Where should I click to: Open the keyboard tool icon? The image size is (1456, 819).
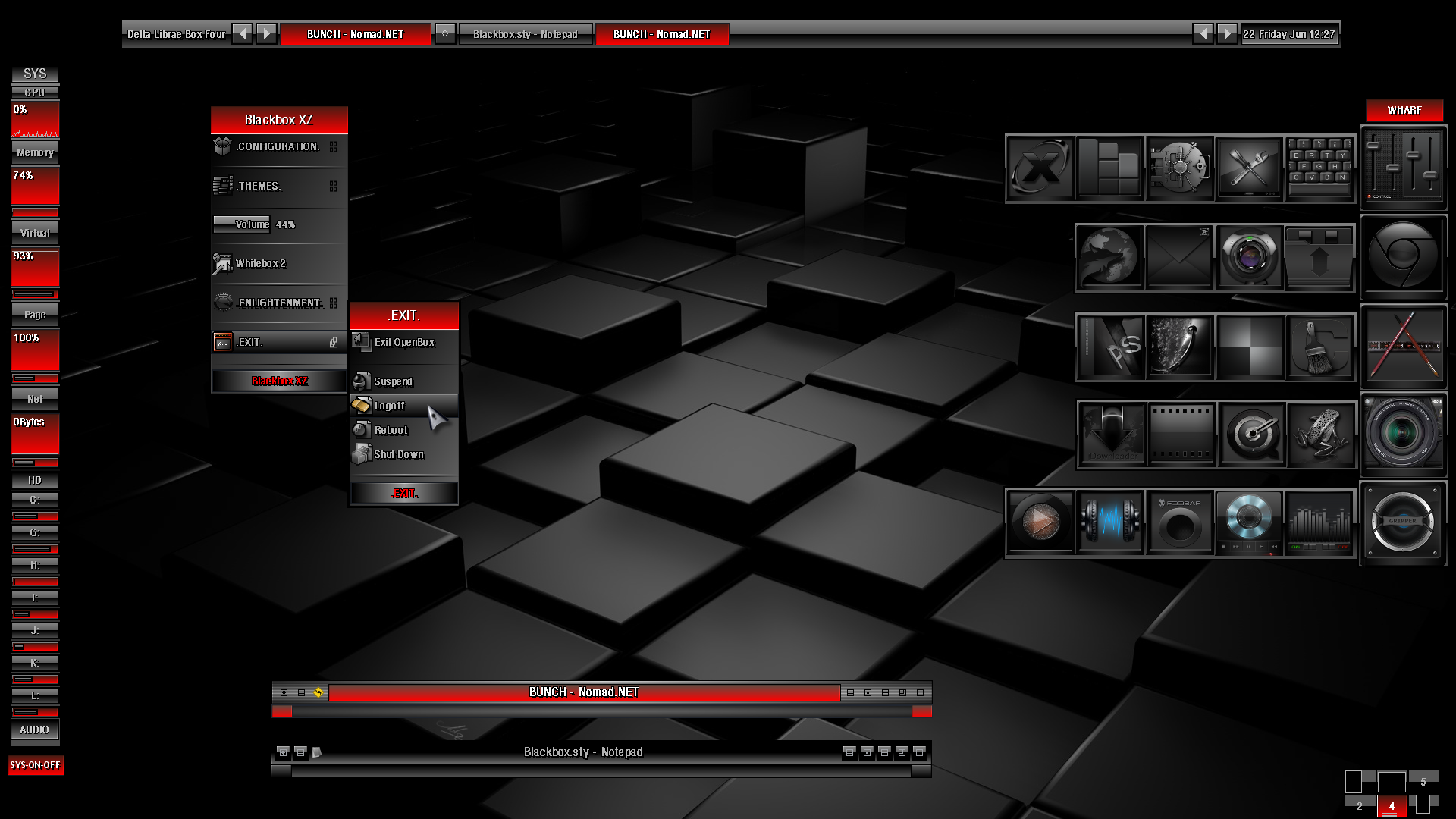pos(1319,168)
